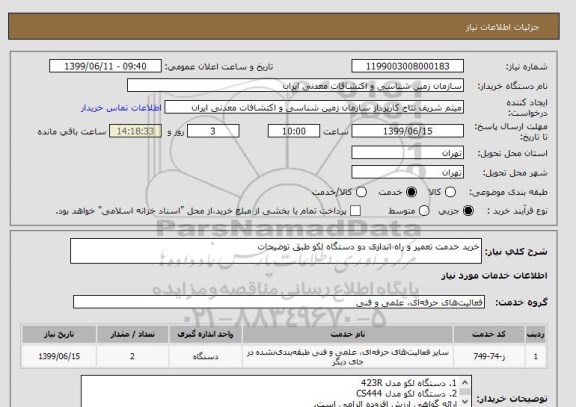This screenshot has height=407, width=576.
Task: Click the ساعت باقی مانده label
Action: click(72, 132)
